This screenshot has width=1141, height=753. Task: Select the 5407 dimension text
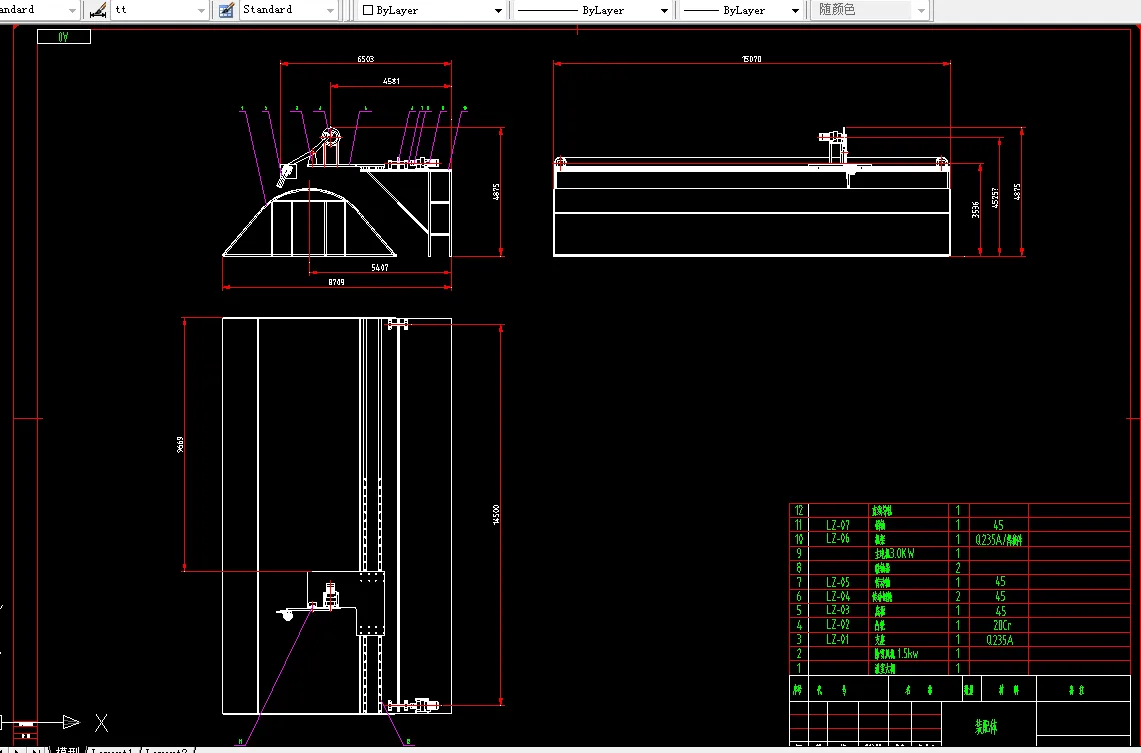[x=380, y=268]
